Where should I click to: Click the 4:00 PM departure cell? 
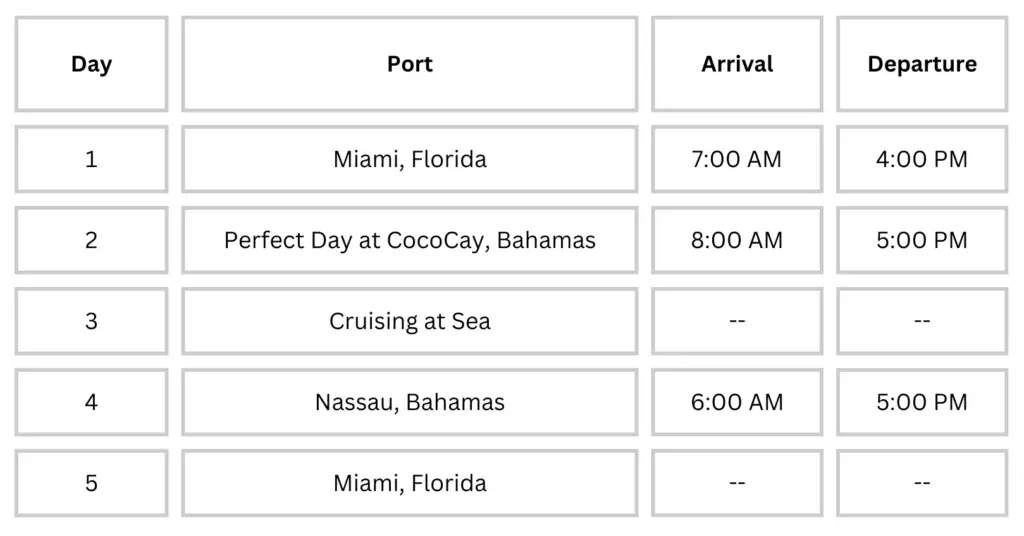pyautogui.click(x=922, y=159)
